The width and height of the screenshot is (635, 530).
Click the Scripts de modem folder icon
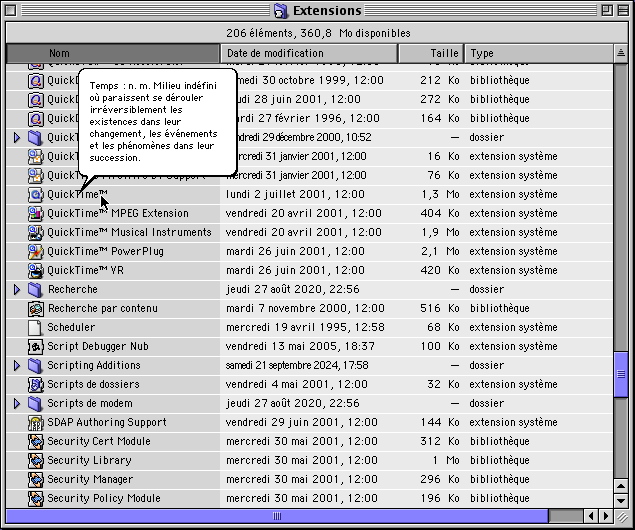[36, 404]
